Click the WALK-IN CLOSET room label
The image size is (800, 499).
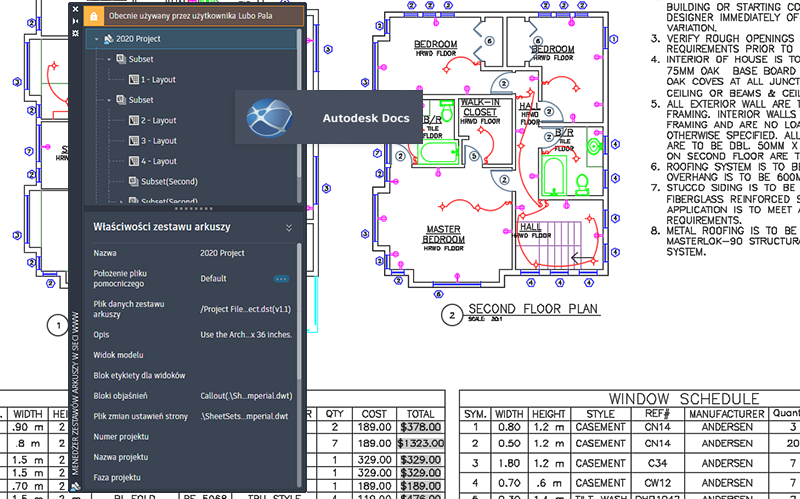(480, 107)
